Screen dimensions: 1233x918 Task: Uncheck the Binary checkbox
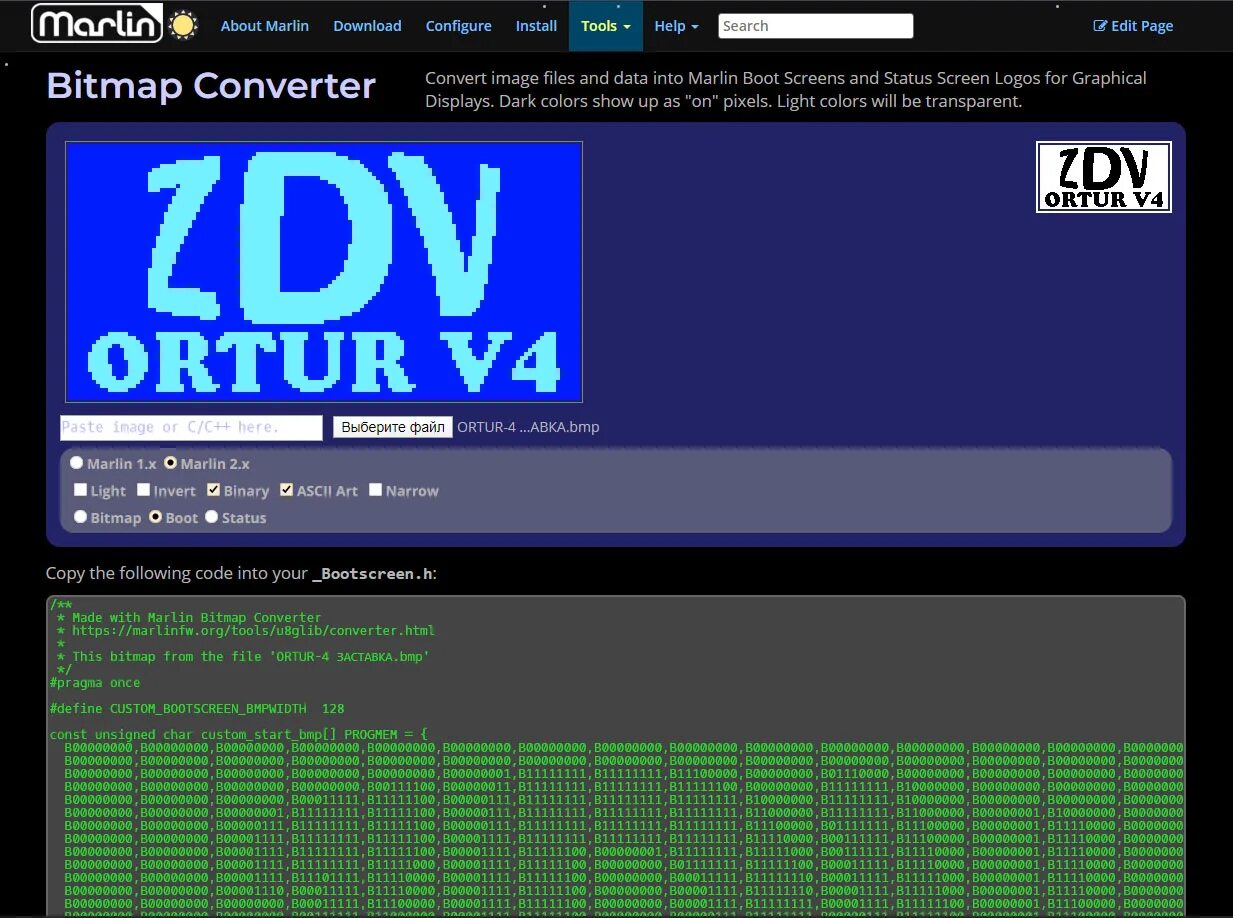click(214, 490)
